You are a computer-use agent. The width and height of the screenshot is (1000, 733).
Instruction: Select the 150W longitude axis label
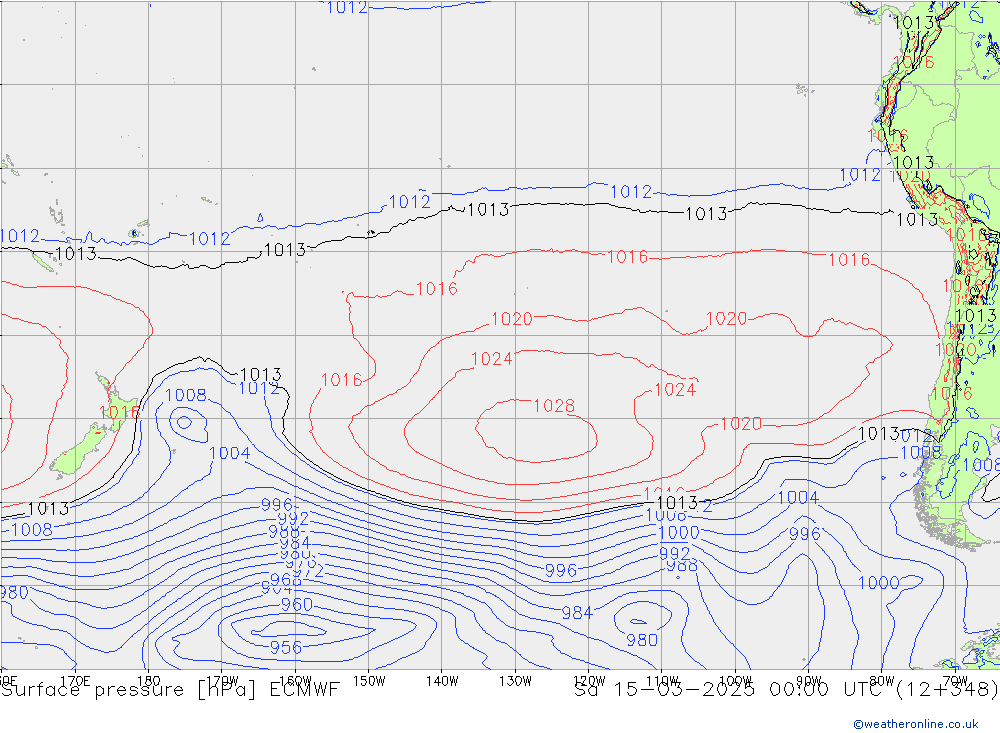[369, 681]
